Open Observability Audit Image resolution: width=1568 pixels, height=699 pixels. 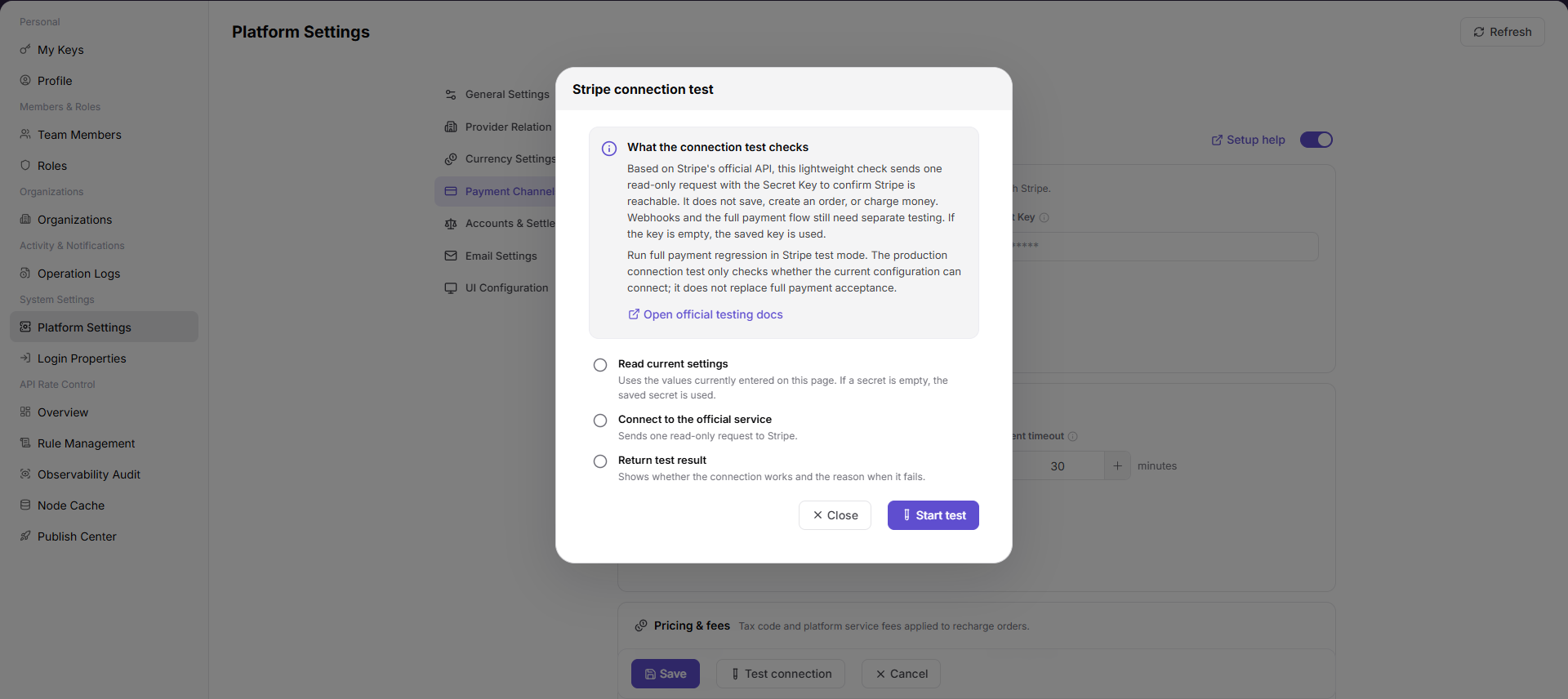click(104, 474)
